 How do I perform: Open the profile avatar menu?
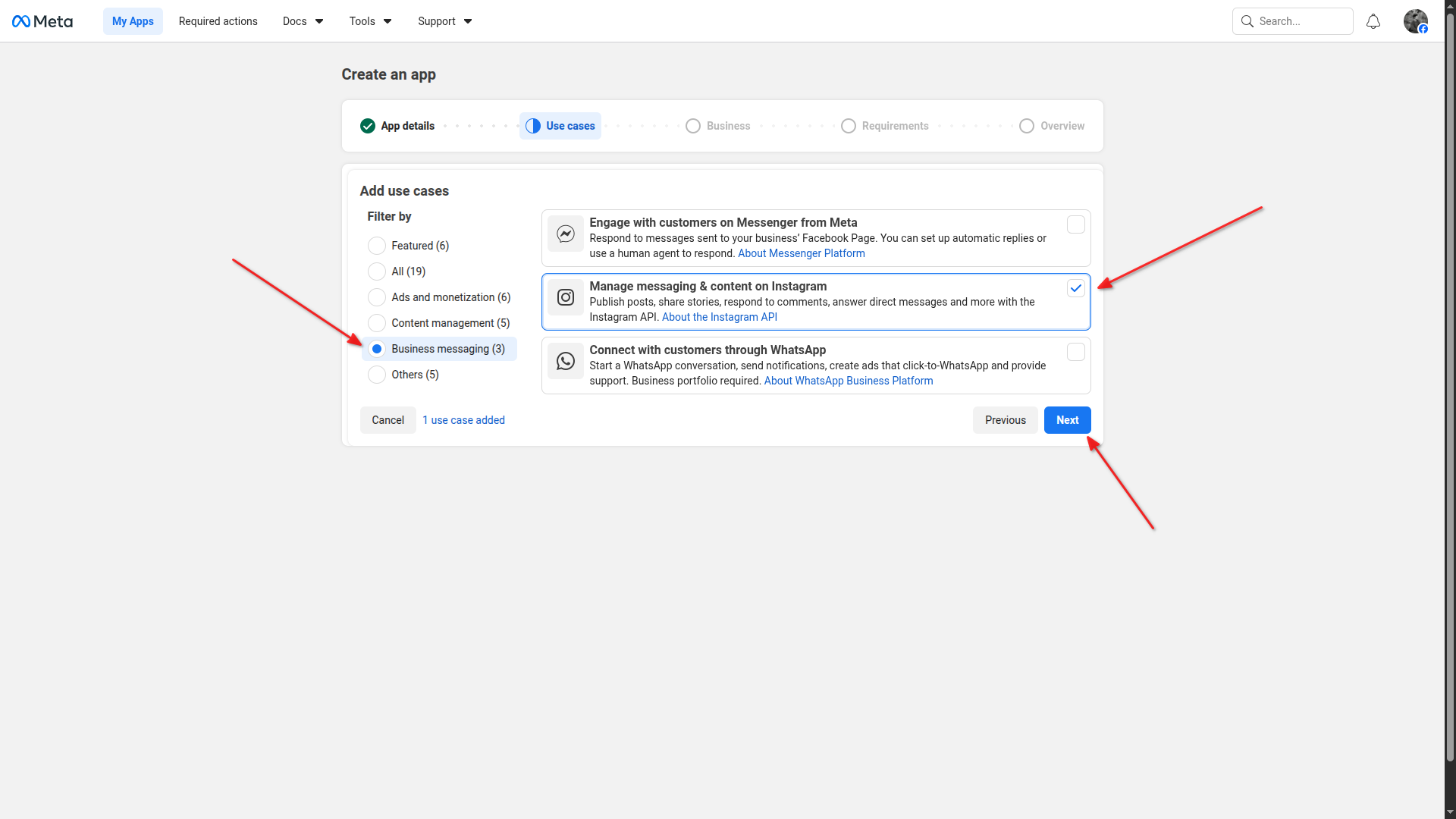click(1415, 21)
